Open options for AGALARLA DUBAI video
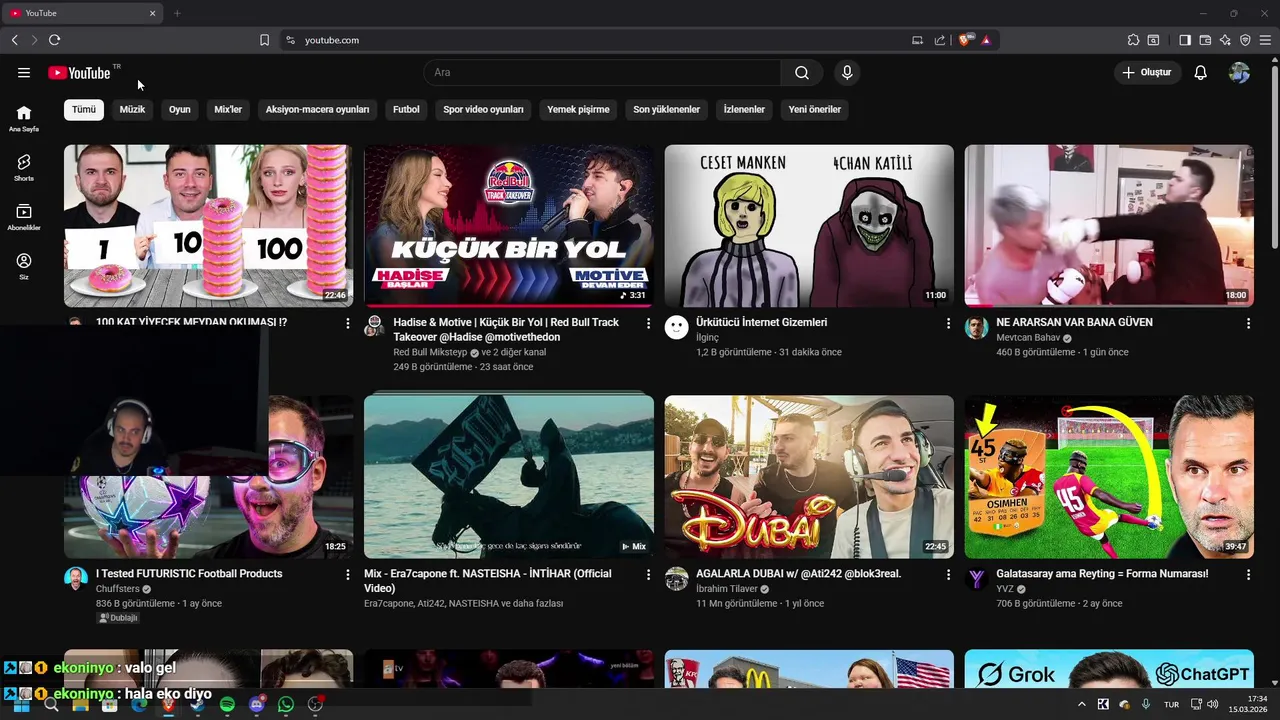1280x720 pixels. 948,574
